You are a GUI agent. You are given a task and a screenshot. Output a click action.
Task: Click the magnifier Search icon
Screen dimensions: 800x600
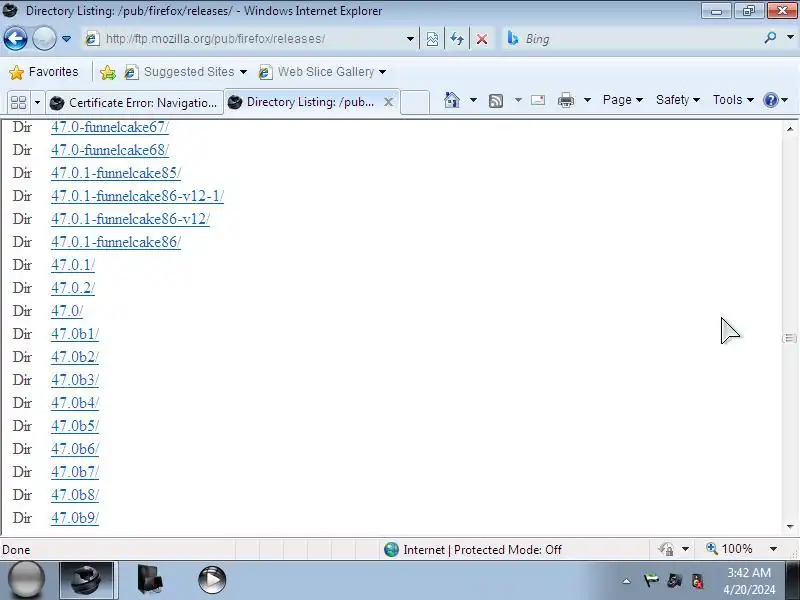[770, 38]
